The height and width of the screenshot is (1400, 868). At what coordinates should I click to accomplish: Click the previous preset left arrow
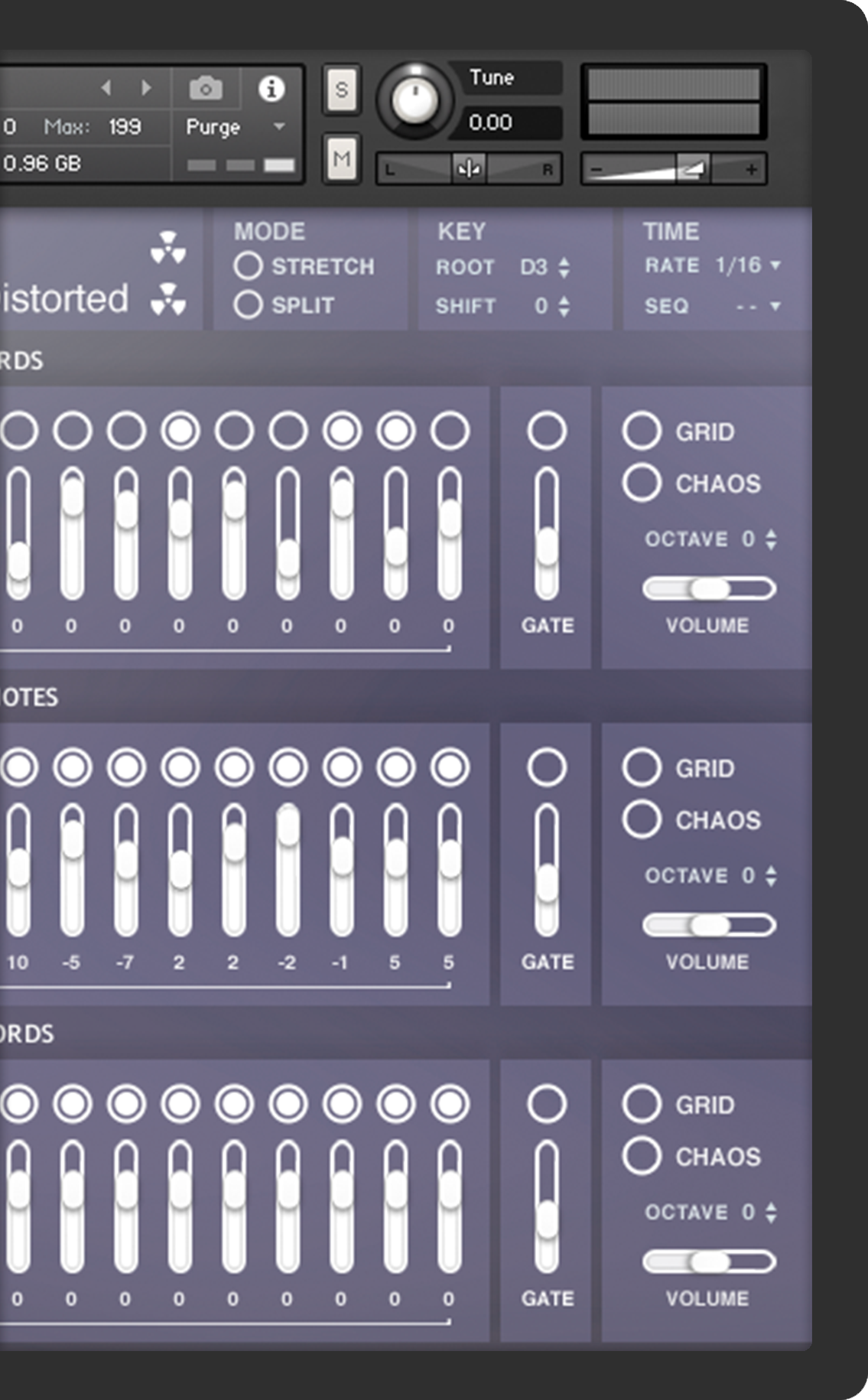point(106,88)
